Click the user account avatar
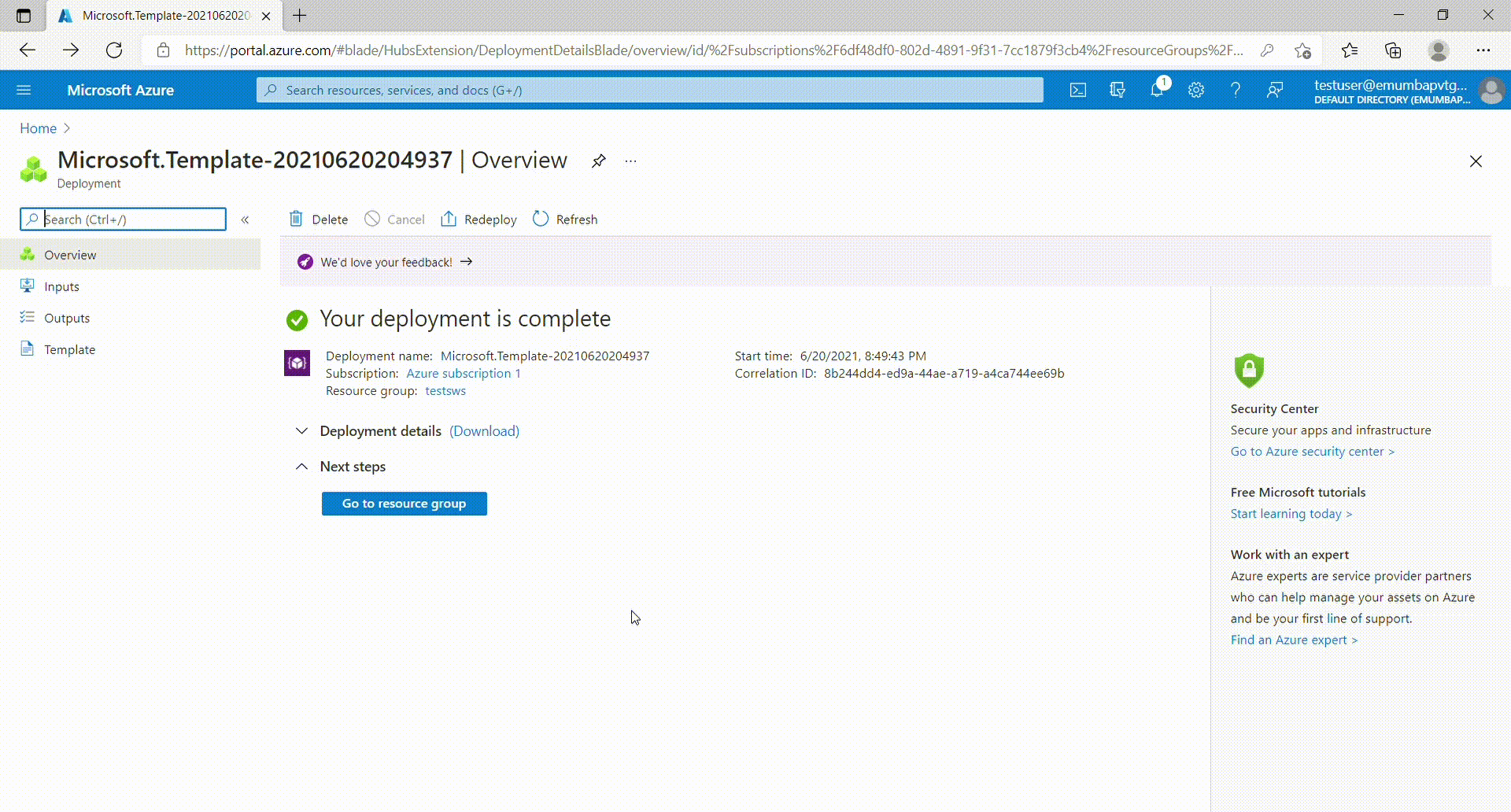The width and height of the screenshot is (1511, 812). [1491, 90]
